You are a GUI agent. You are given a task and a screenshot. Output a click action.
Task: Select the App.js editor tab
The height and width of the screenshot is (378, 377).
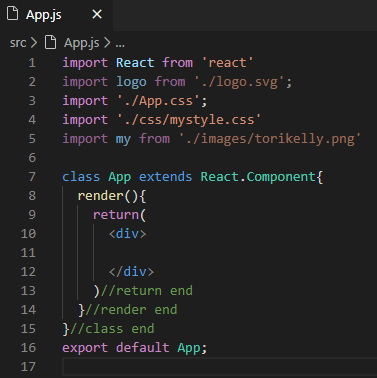[56, 15]
